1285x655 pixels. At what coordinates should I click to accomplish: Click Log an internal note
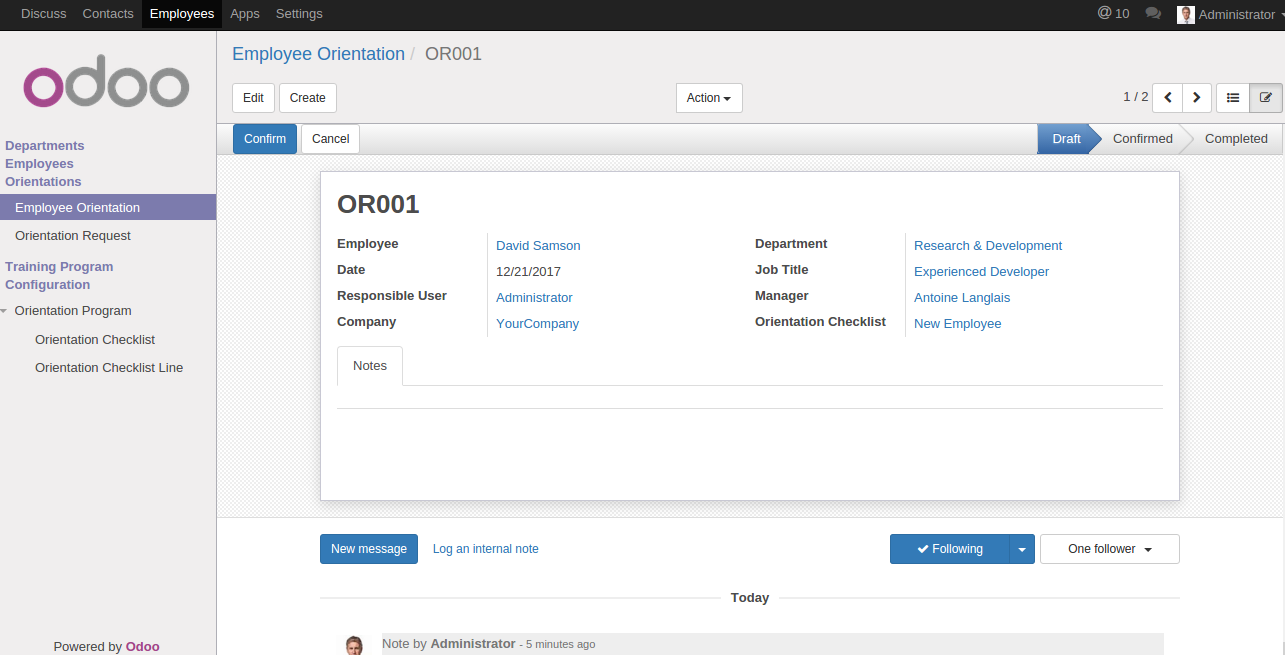486,549
